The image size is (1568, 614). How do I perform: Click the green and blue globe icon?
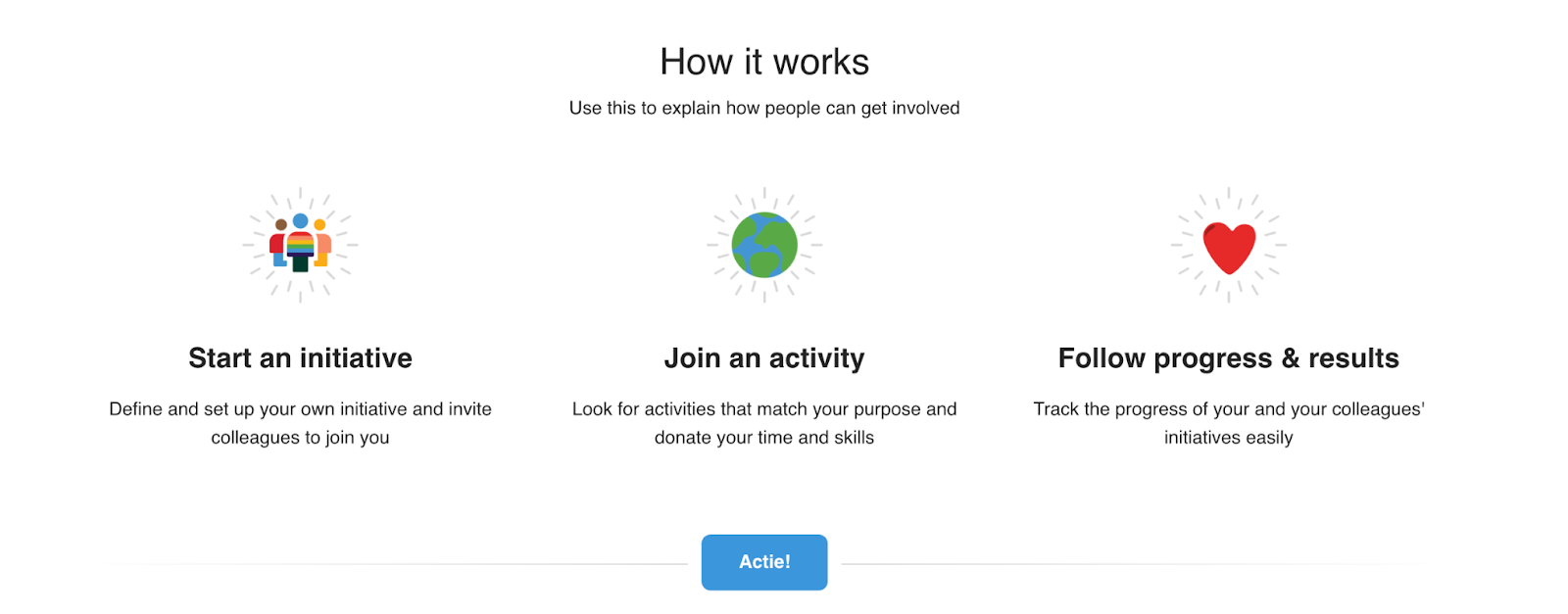(764, 245)
